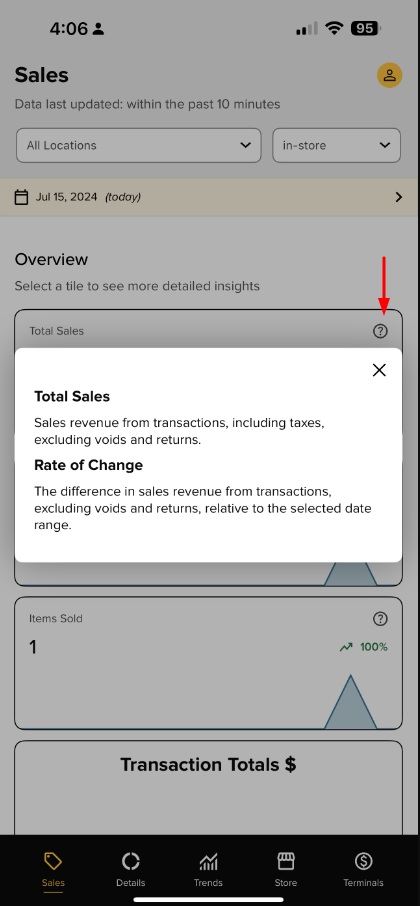Image resolution: width=420 pixels, height=906 pixels.
Task: Open the Sales tab tag icon
Action: (53, 862)
